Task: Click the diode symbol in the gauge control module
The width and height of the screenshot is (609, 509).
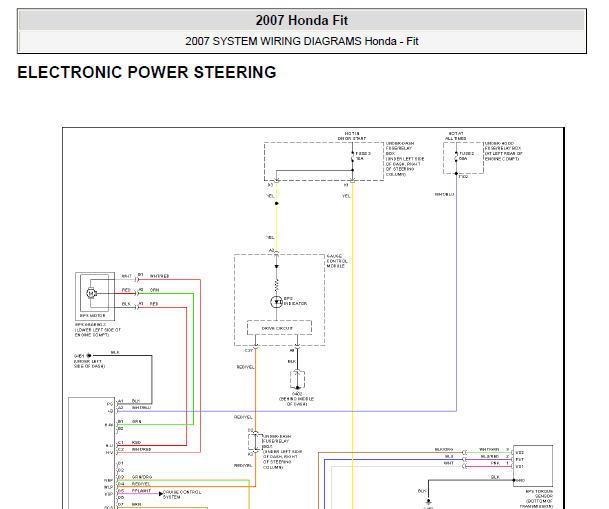Action: click(277, 267)
